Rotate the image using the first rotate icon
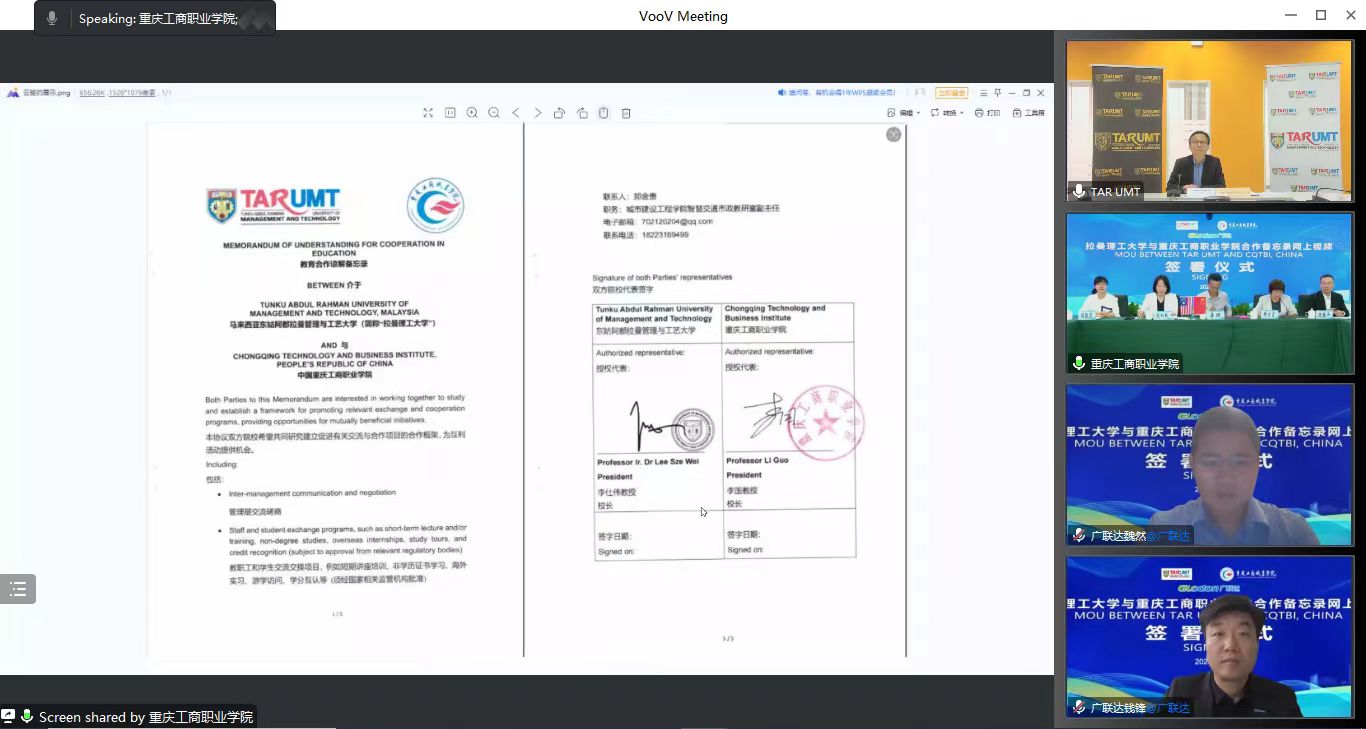The image size is (1366, 729). [x=560, y=113]
